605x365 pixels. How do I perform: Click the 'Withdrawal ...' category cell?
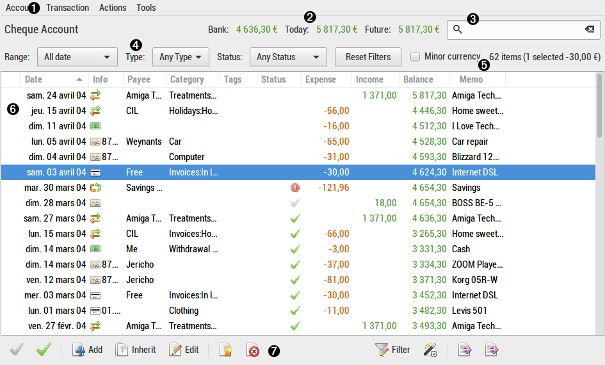pyautogui.click(x=193, y=249)
